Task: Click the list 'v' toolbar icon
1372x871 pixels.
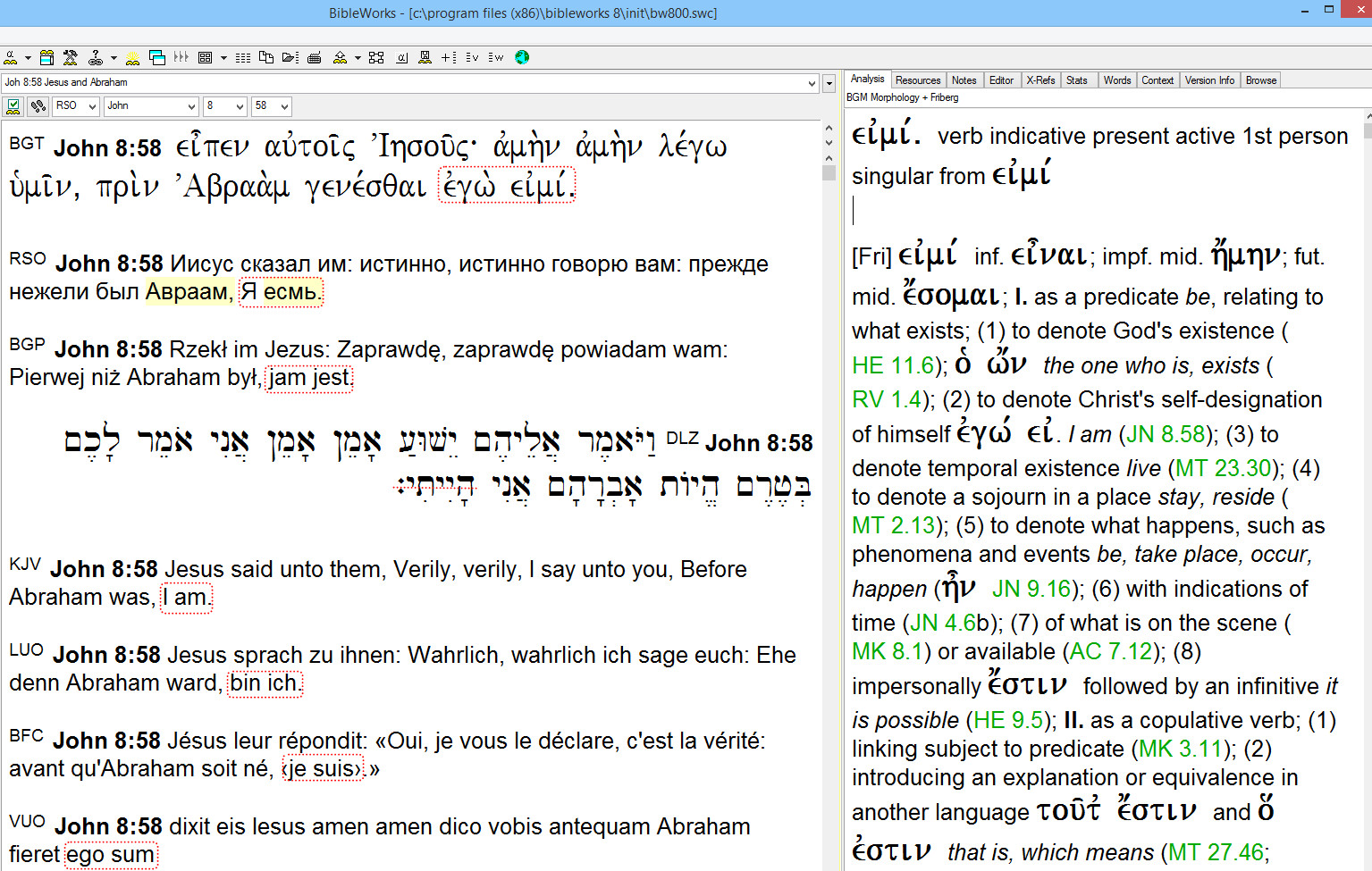Action: pyautogui.click(x=472, y=58)
